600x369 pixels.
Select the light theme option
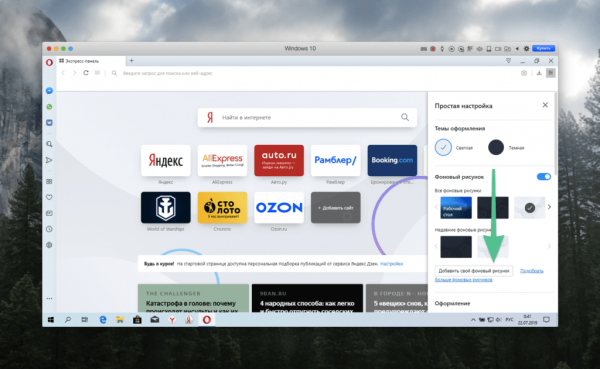[x=443, y=147]
